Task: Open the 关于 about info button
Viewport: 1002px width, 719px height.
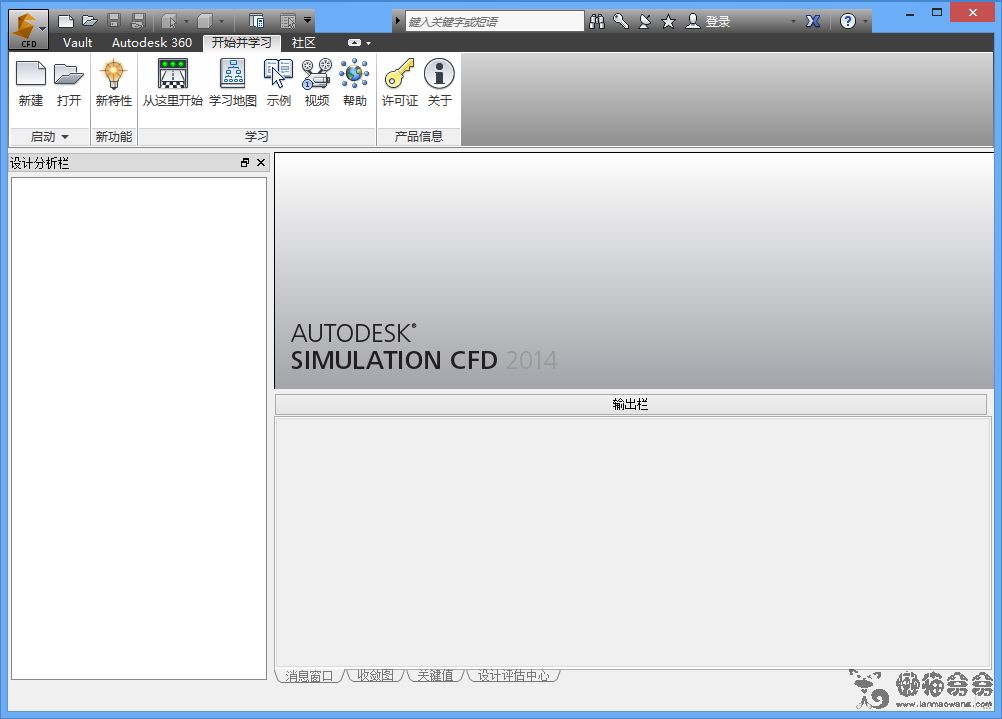Action: (439, 83)
